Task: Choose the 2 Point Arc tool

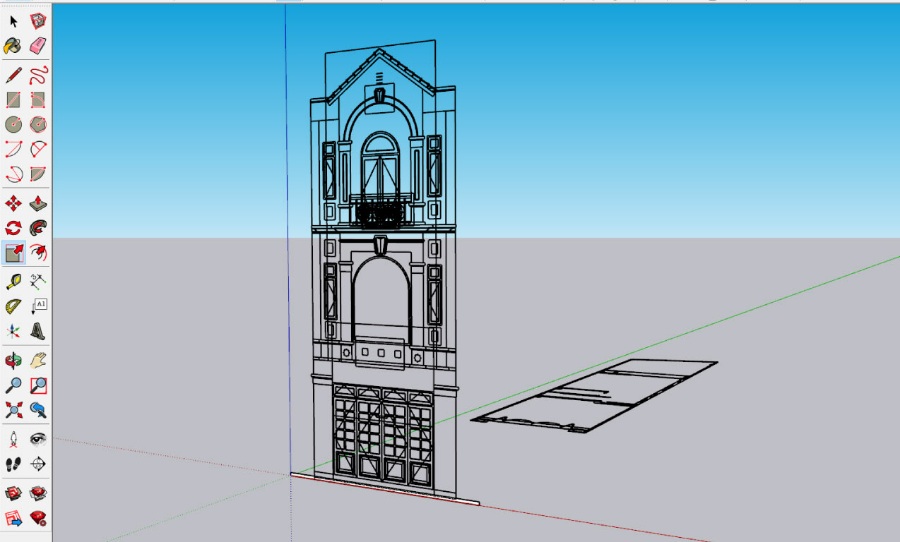Action: click(x=38, y=149)
